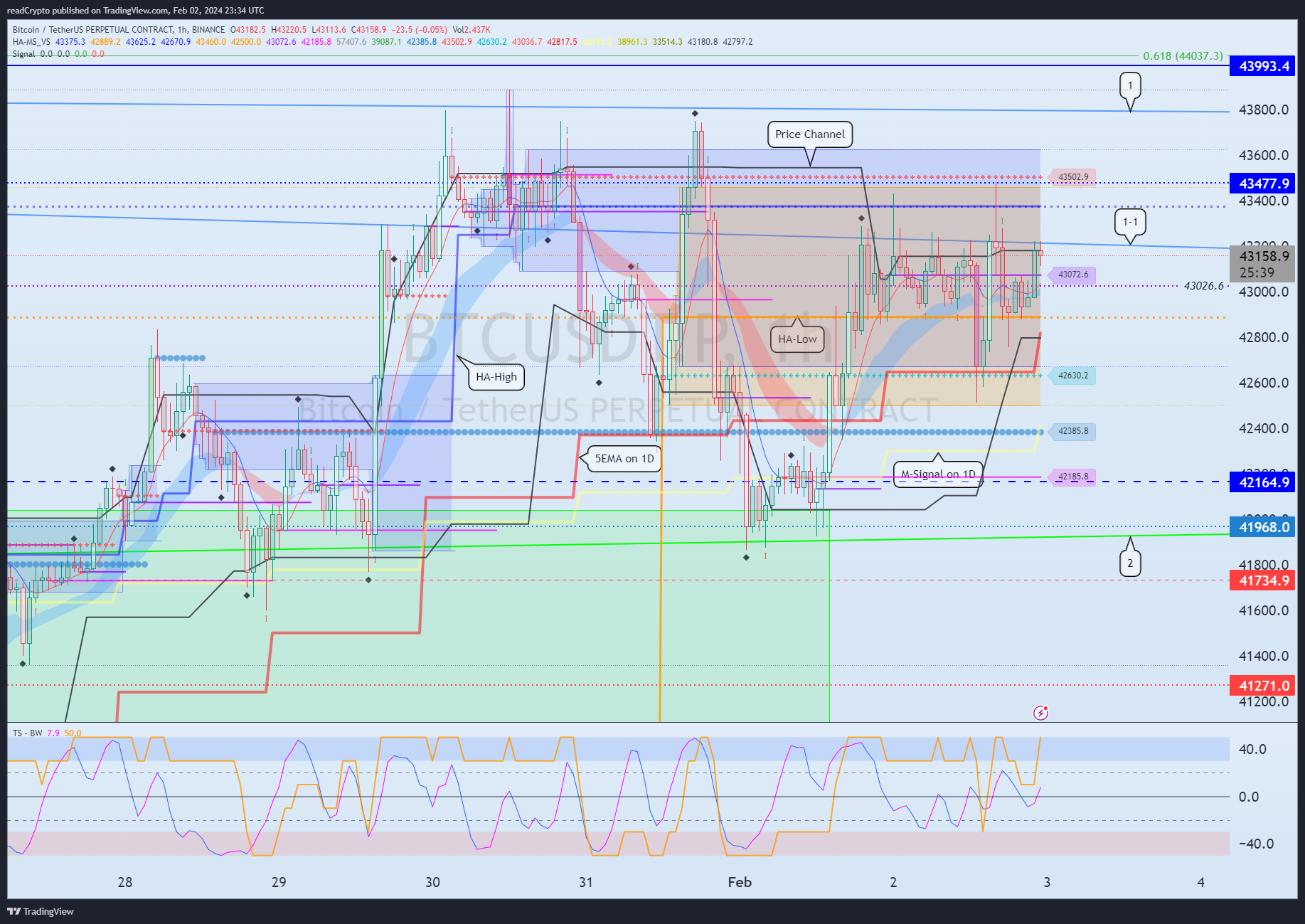1305x924 pixels.
Task: Click the callout labeled 1-1
Action: [1130, 222]
